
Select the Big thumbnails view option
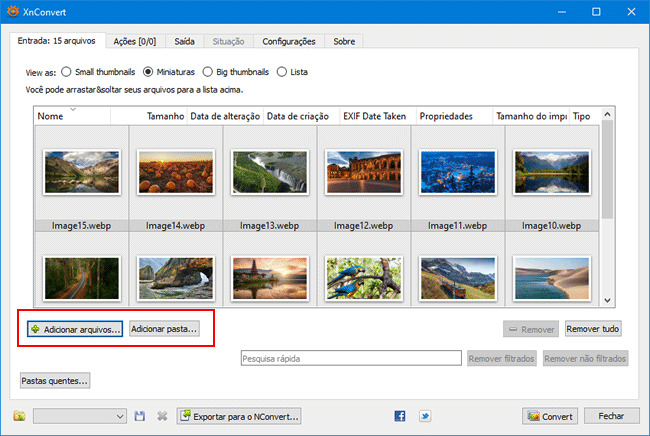pos(208,72)
